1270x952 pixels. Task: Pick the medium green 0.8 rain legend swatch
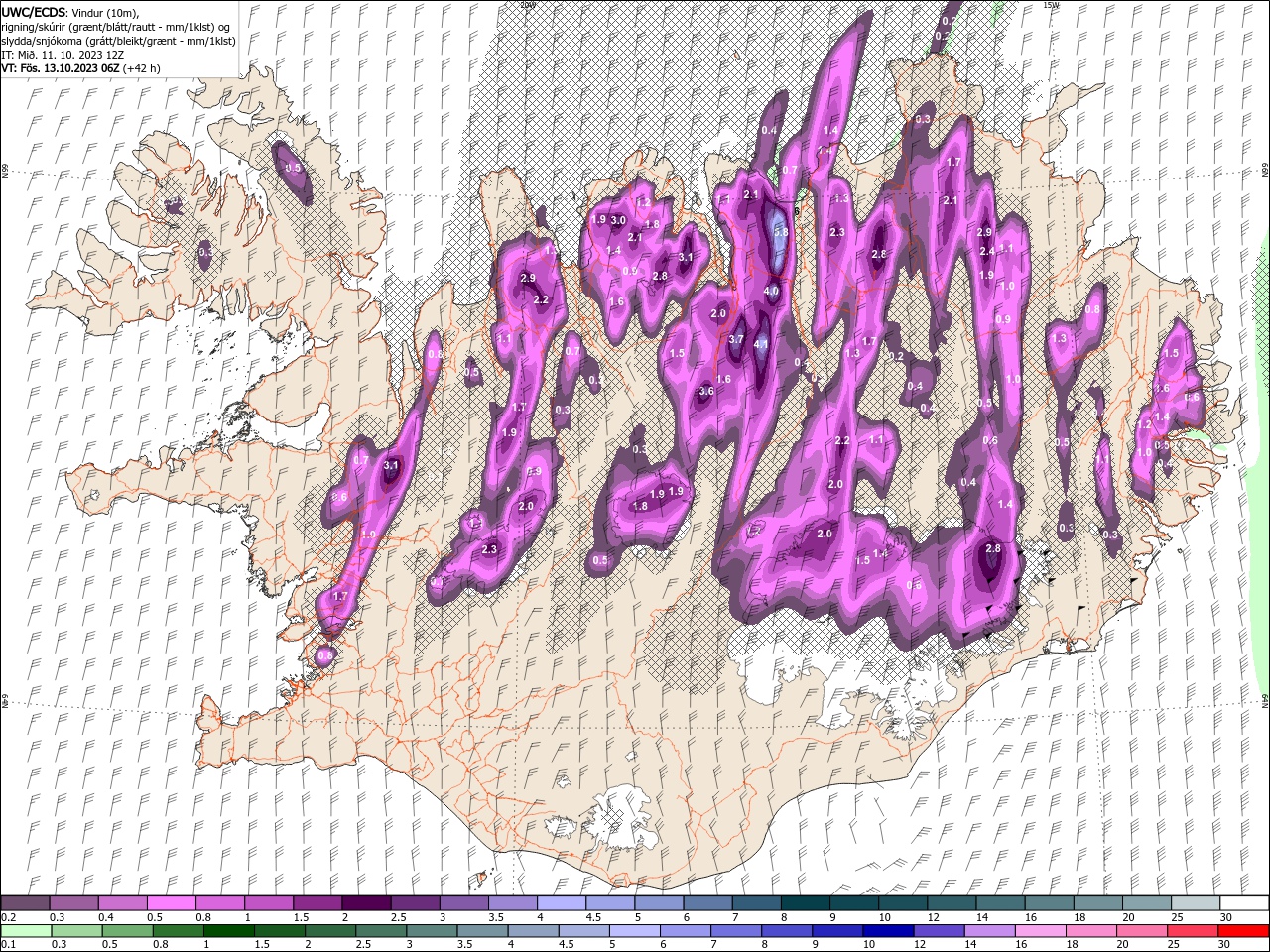click(177, 930)
